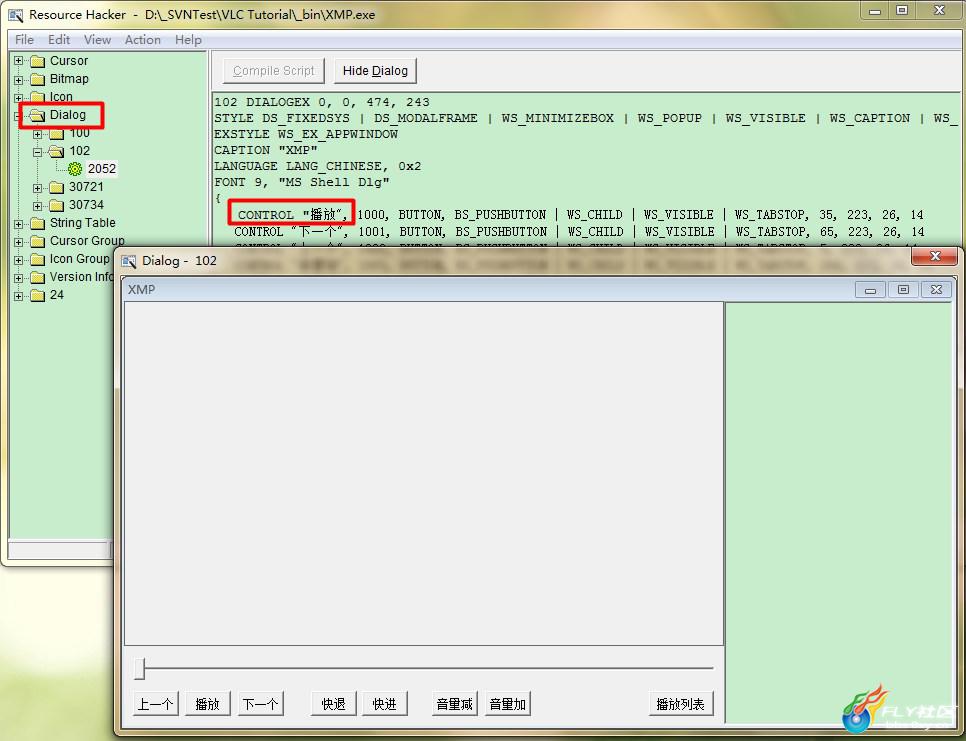Click the Resource Hacker title bar icon
Image resolution: width=966 pixels, height=741 pixels.
tap(16, 15)
